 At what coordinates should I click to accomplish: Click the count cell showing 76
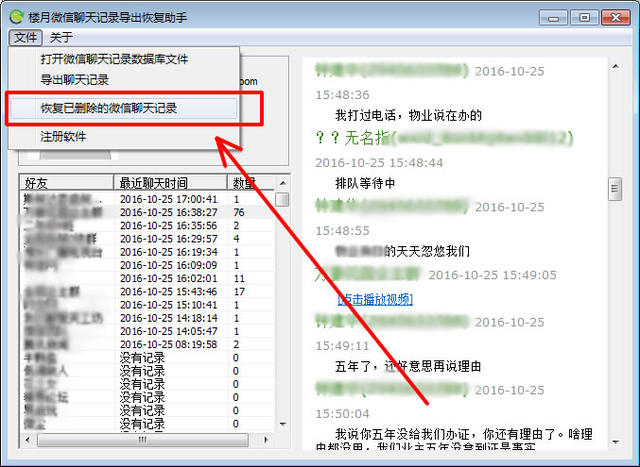[x=239, y=212]
